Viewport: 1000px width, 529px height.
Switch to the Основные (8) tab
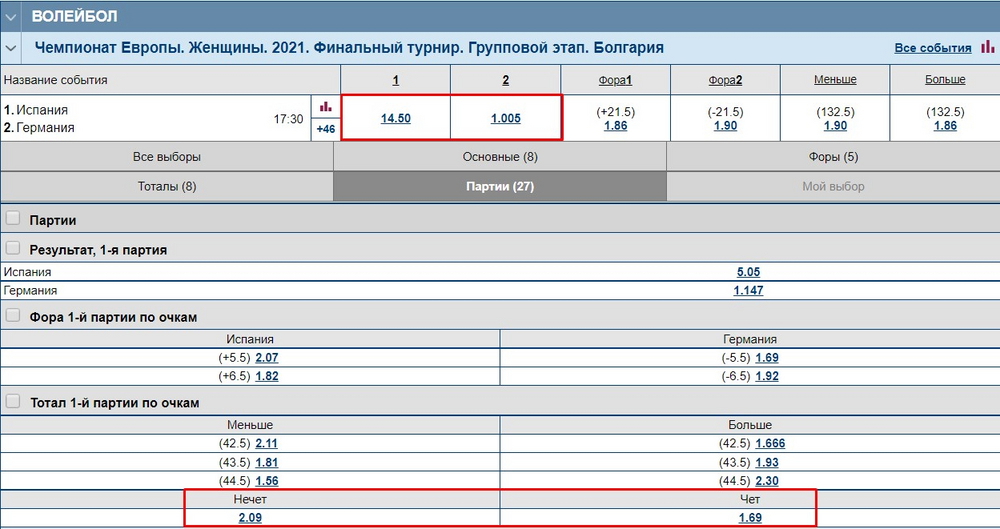click(499, 157)
